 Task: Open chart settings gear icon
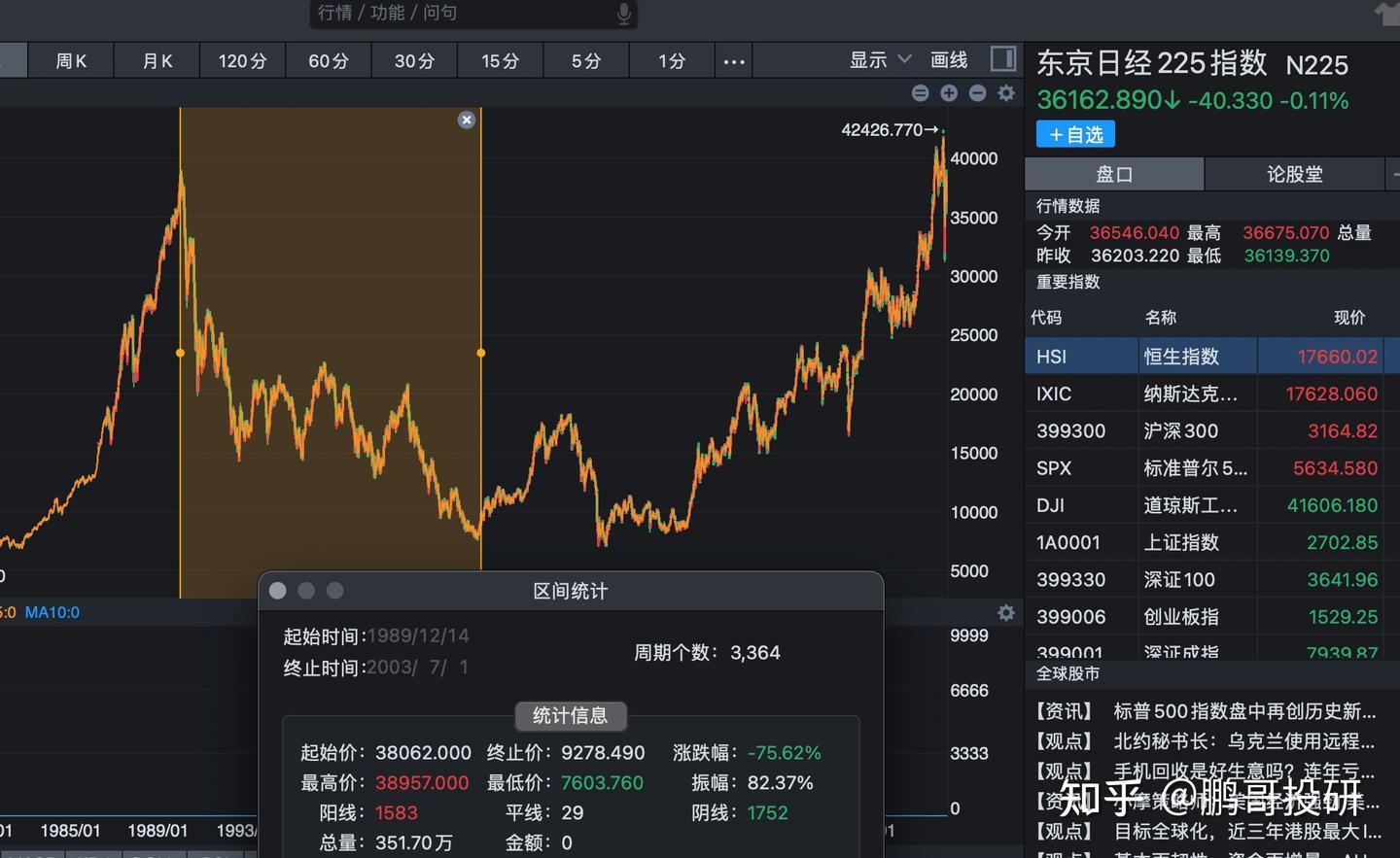pos(1006,93)
